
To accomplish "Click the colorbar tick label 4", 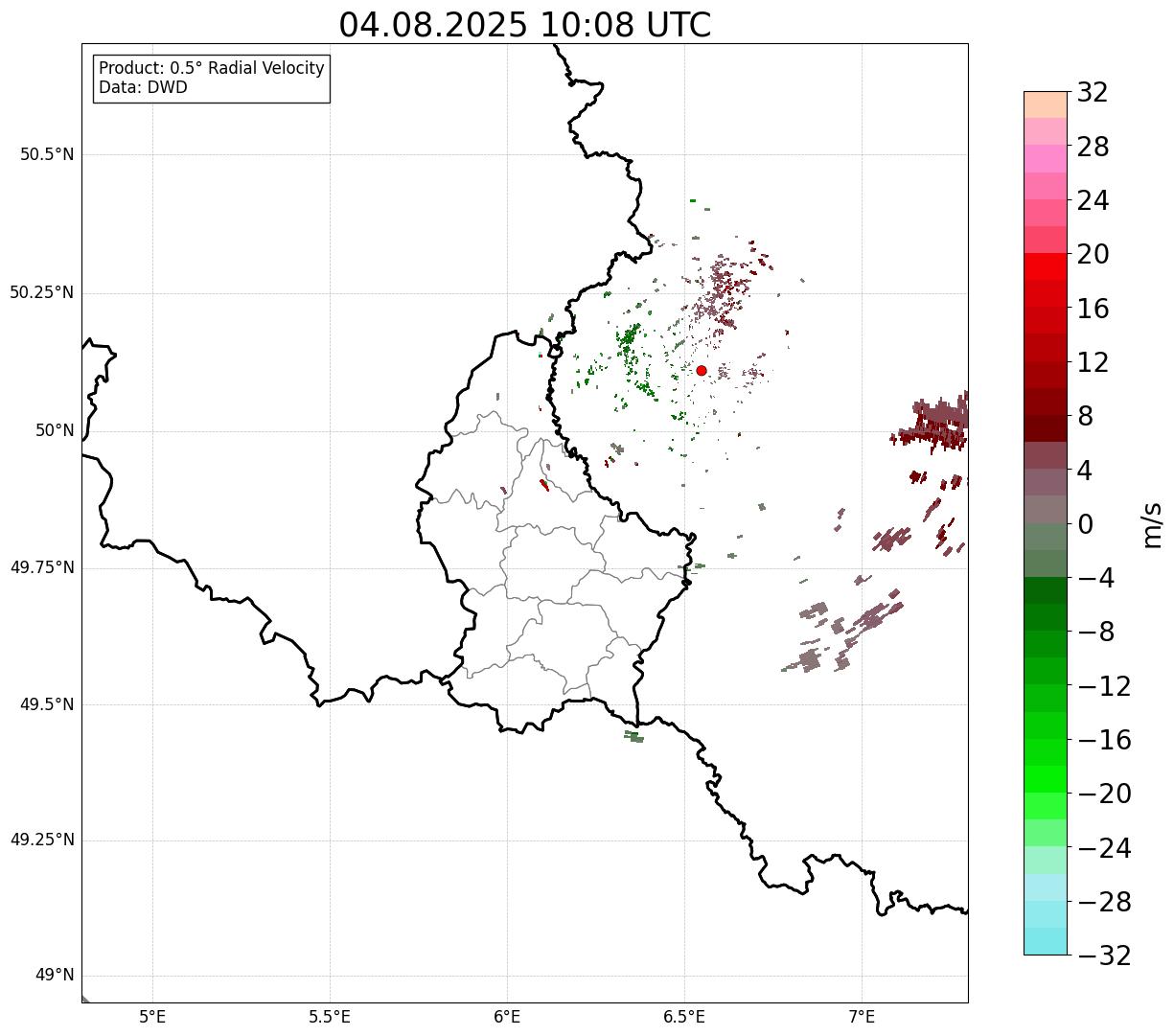I will (x=1085, y=471).
